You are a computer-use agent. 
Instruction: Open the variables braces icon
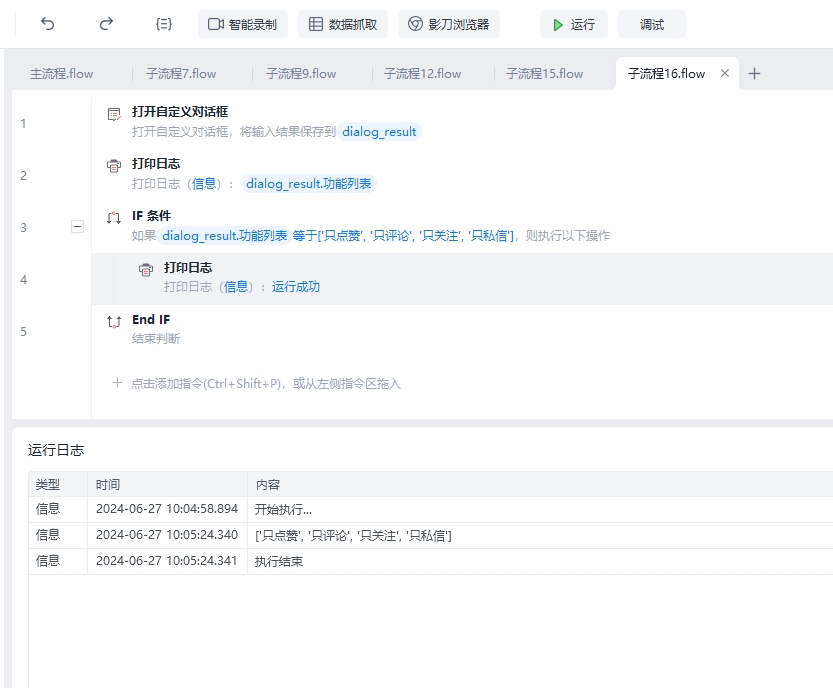(164, 24)
